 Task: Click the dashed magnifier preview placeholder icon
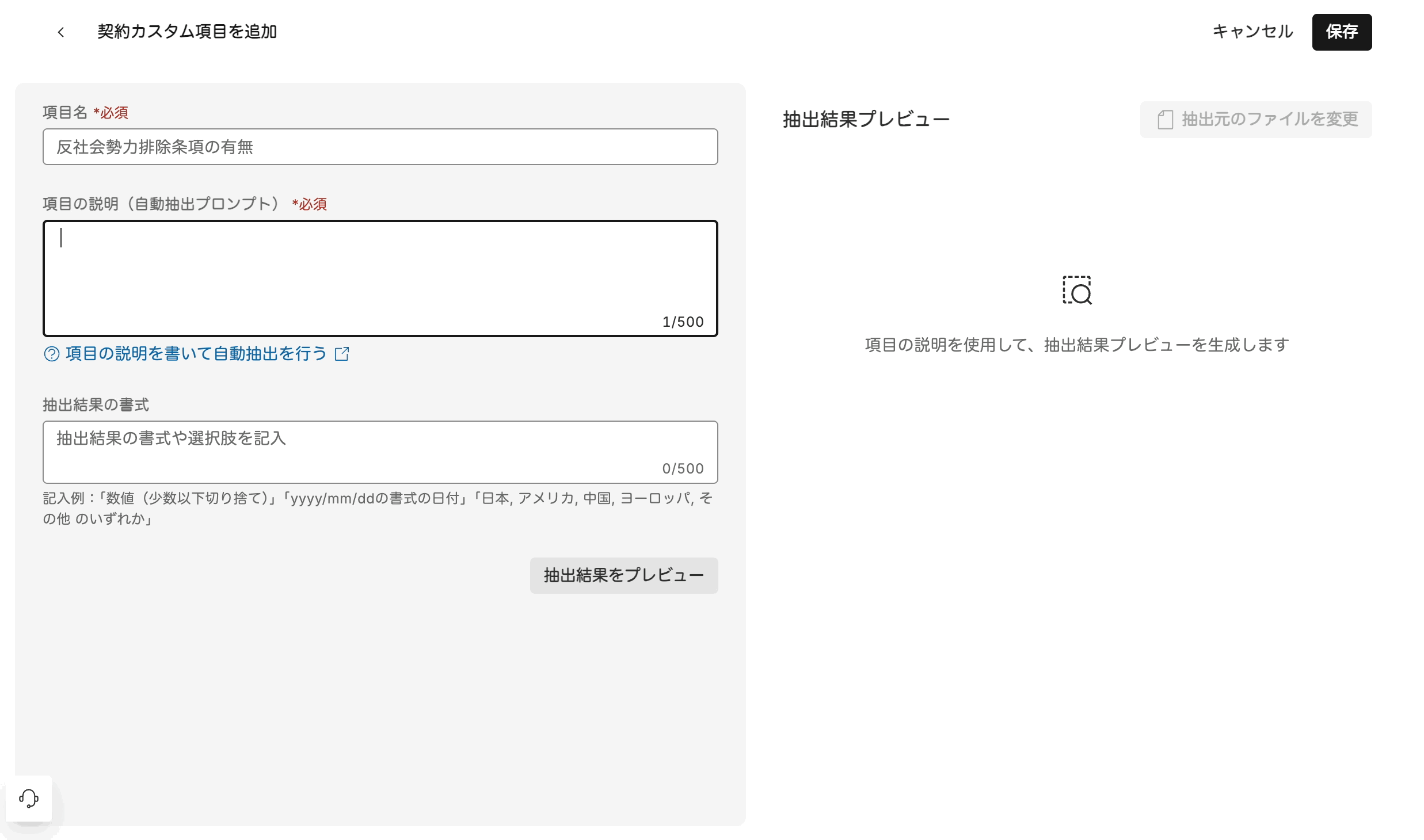(1077, 291)
